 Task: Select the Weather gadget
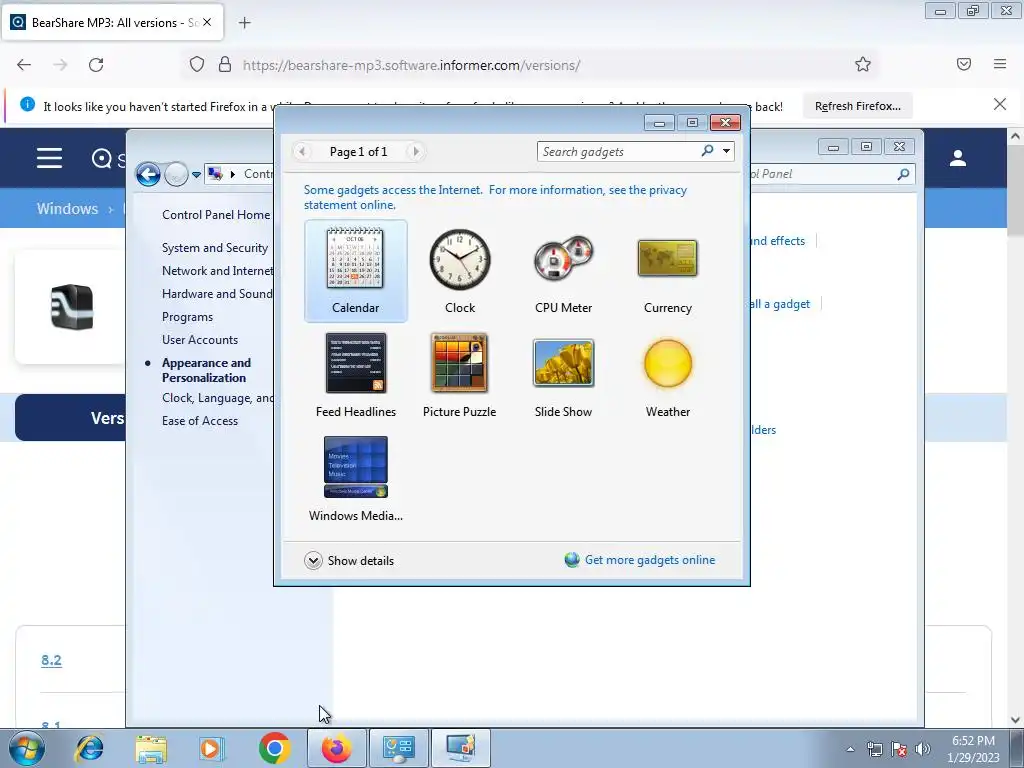click(667, 375)
